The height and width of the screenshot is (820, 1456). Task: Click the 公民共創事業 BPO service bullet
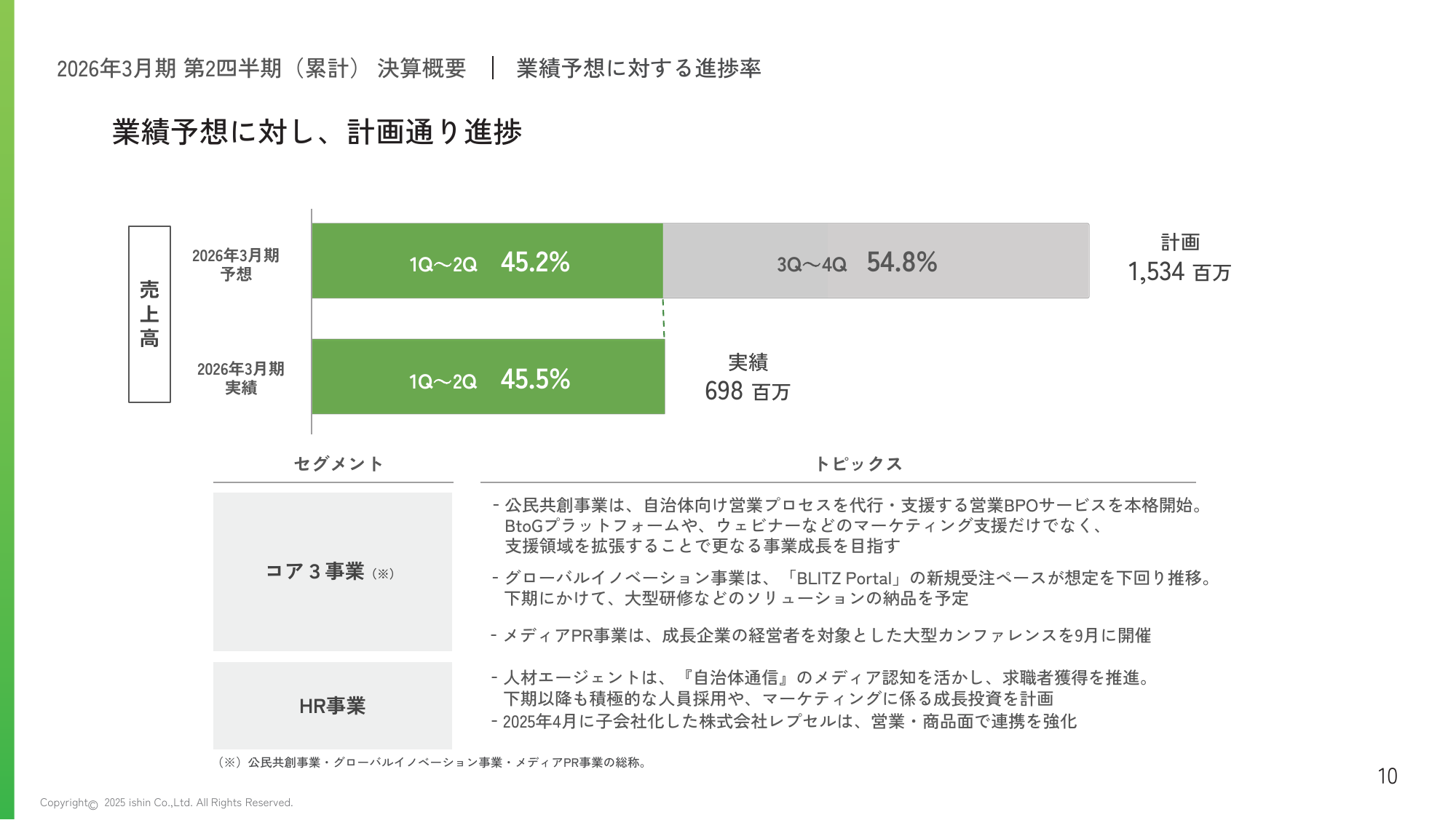click(x=849, y=525)
